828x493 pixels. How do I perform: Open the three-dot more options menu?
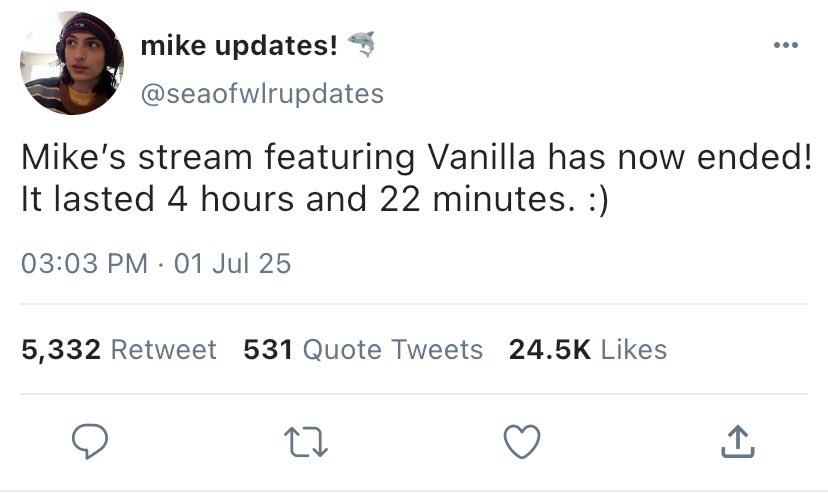click(x=786, y=45)
